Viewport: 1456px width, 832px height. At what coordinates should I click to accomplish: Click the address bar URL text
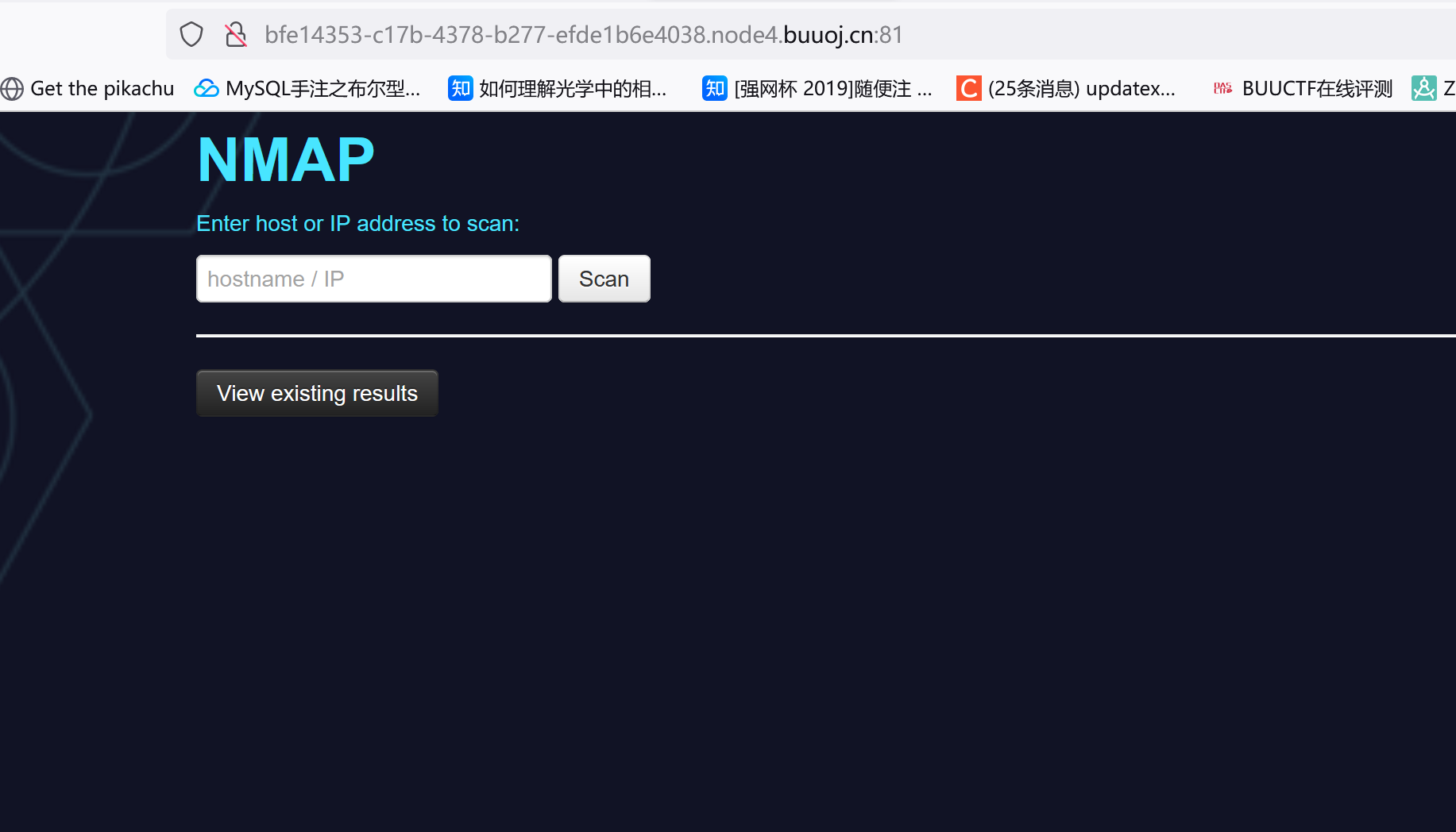tap(584, 35)
